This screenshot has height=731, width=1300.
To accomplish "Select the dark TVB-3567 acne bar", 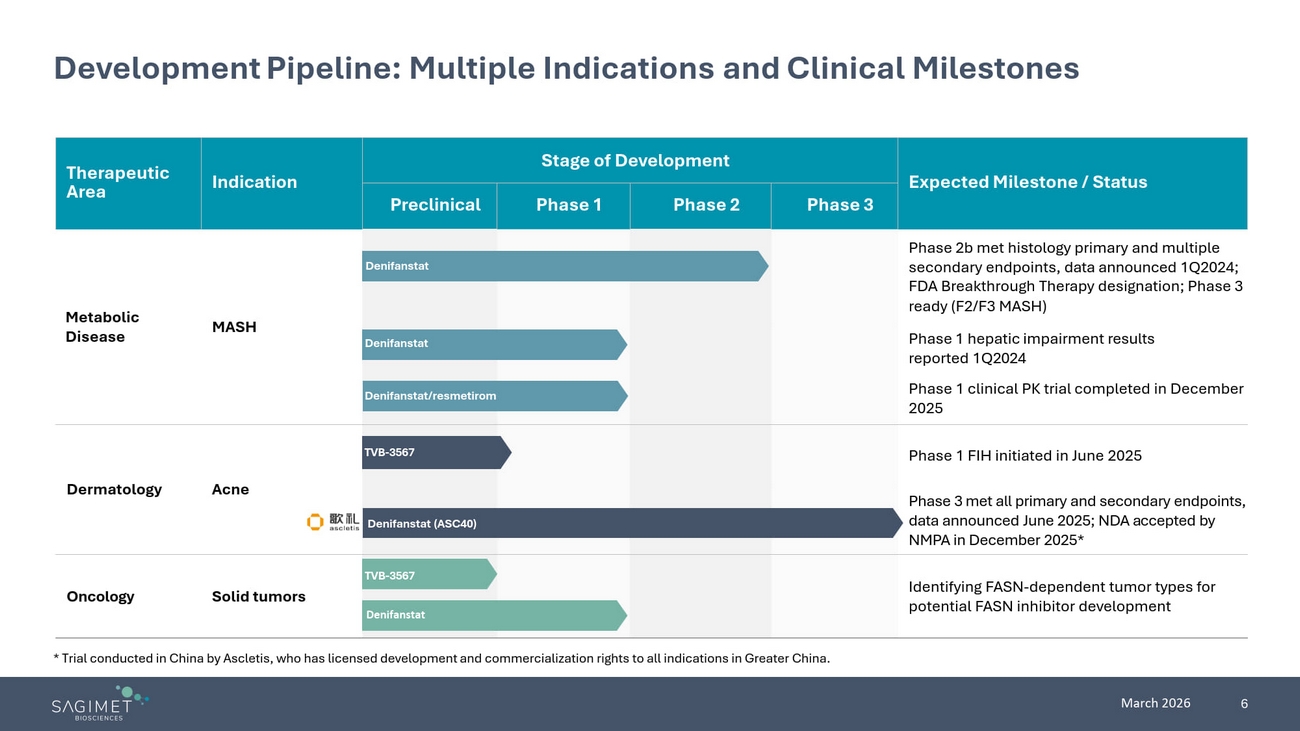I will (x=435, y=453).
